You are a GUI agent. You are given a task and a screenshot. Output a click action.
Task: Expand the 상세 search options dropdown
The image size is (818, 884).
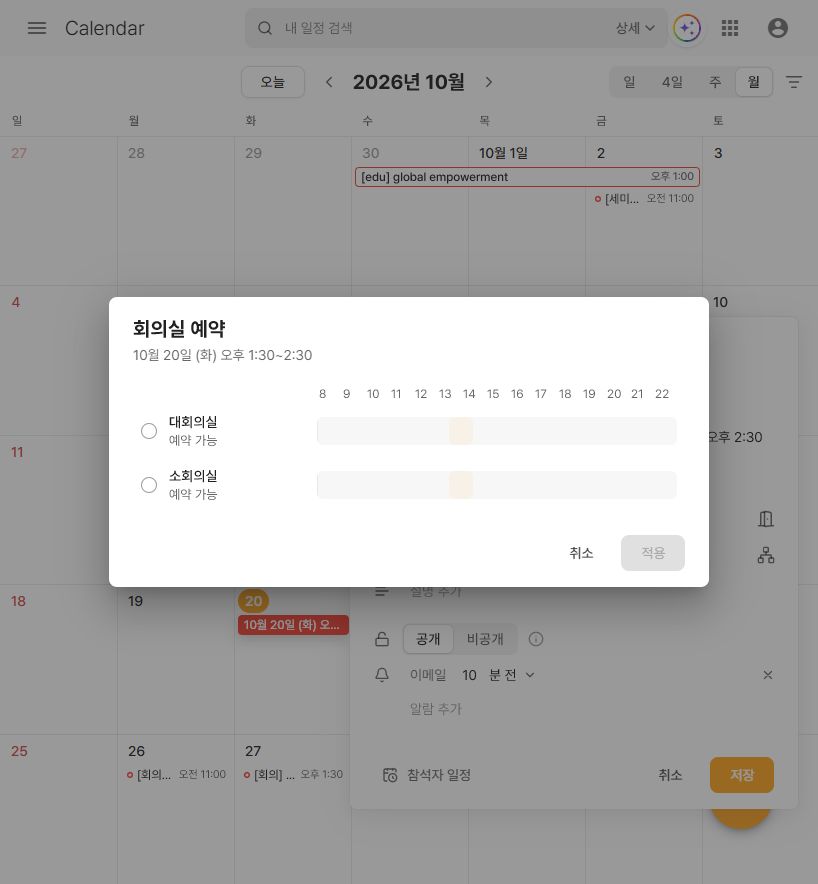(x=635, y=28)
